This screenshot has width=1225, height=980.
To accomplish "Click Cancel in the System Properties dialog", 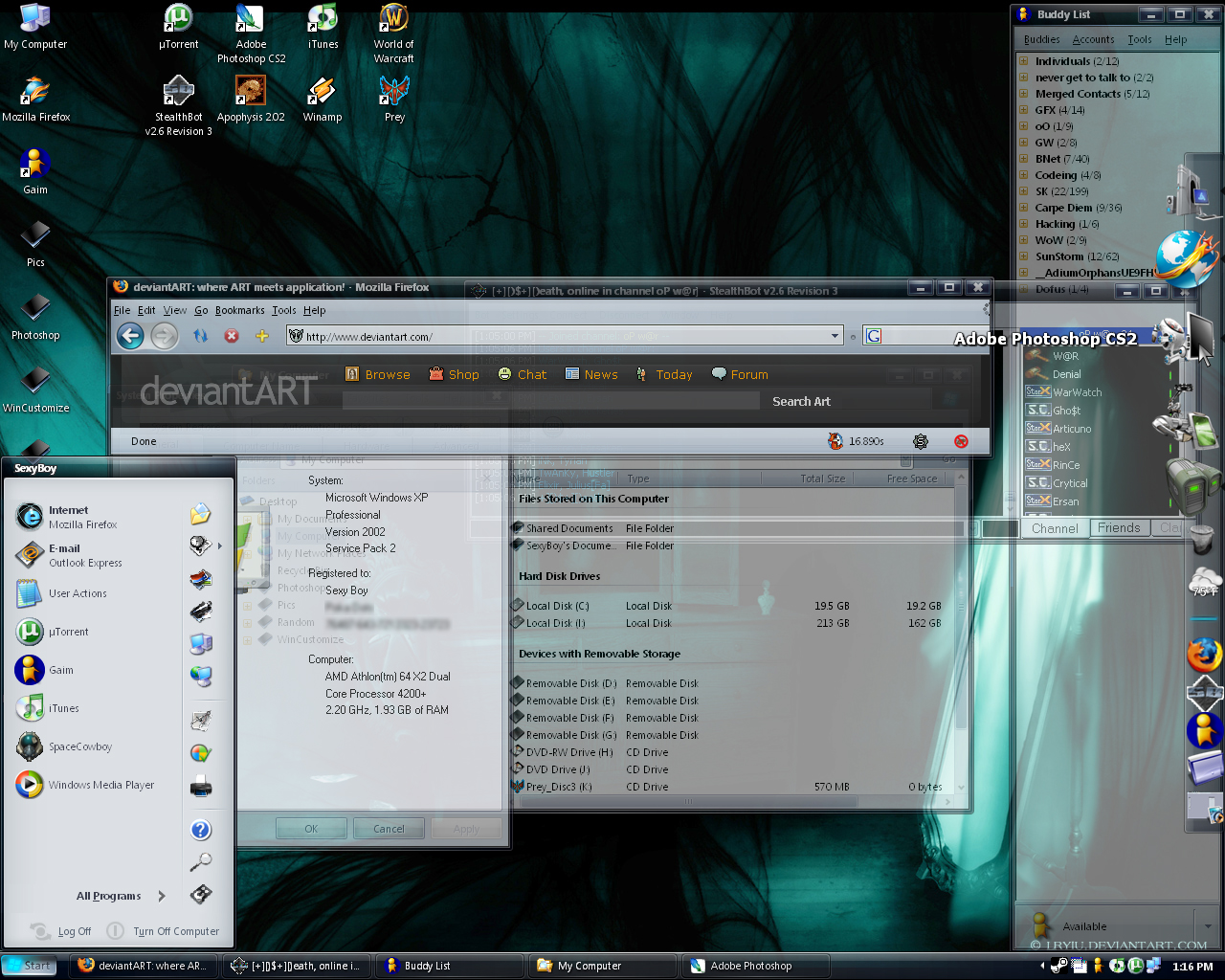I will [x=389, y=829].
